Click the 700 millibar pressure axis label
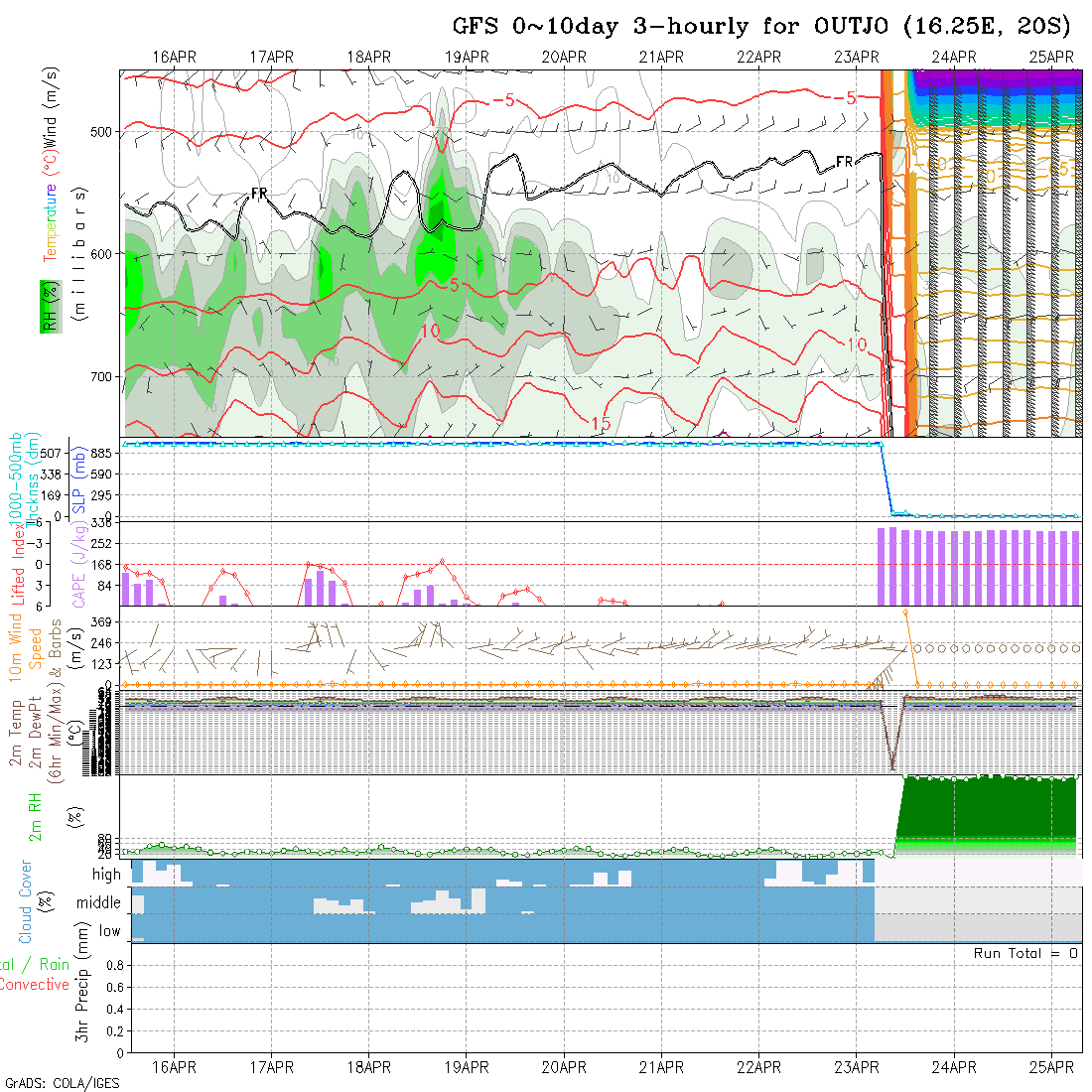The width and height of the screenshot is (1092, 1092). point(101,377)
